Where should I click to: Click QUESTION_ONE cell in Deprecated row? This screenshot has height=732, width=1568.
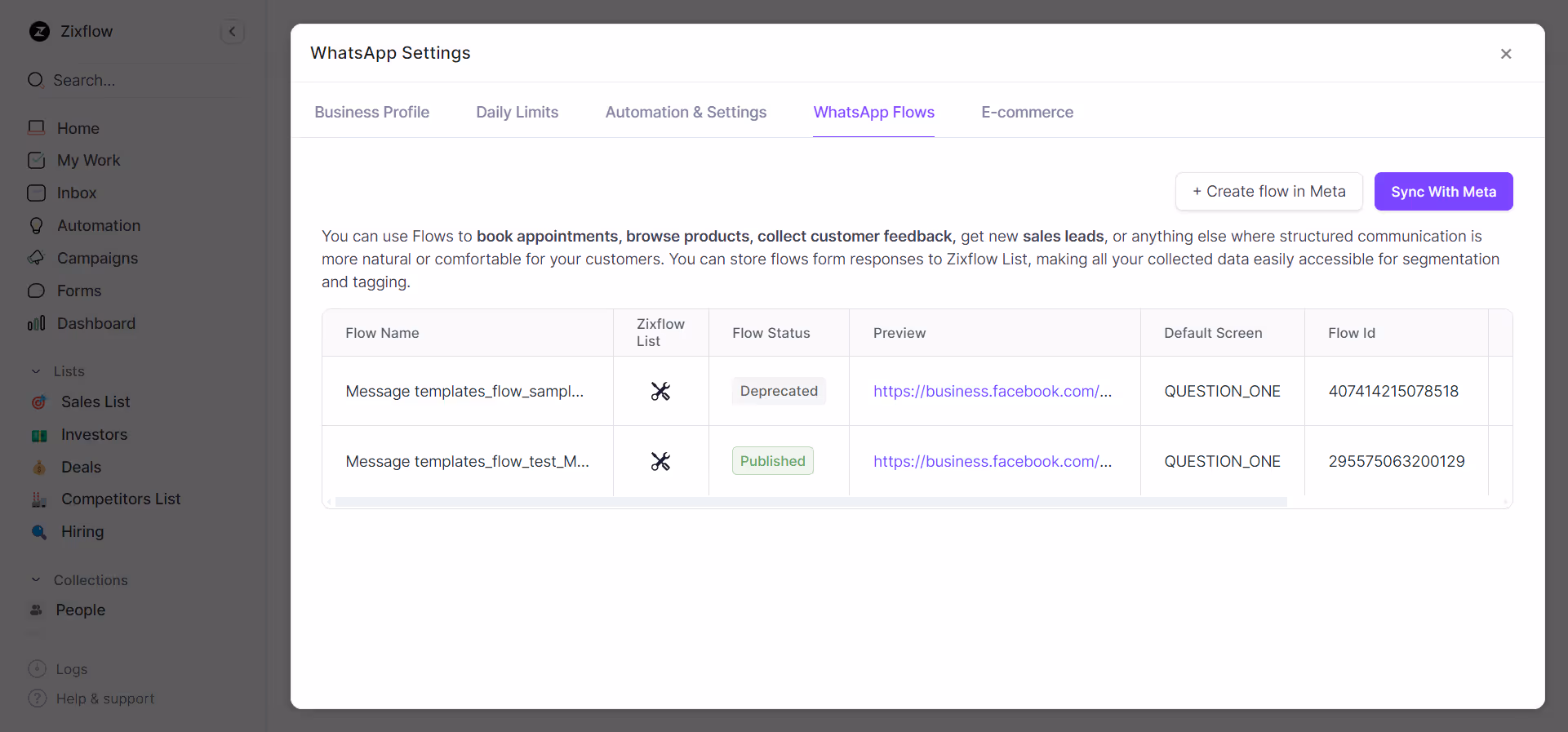1222,391
